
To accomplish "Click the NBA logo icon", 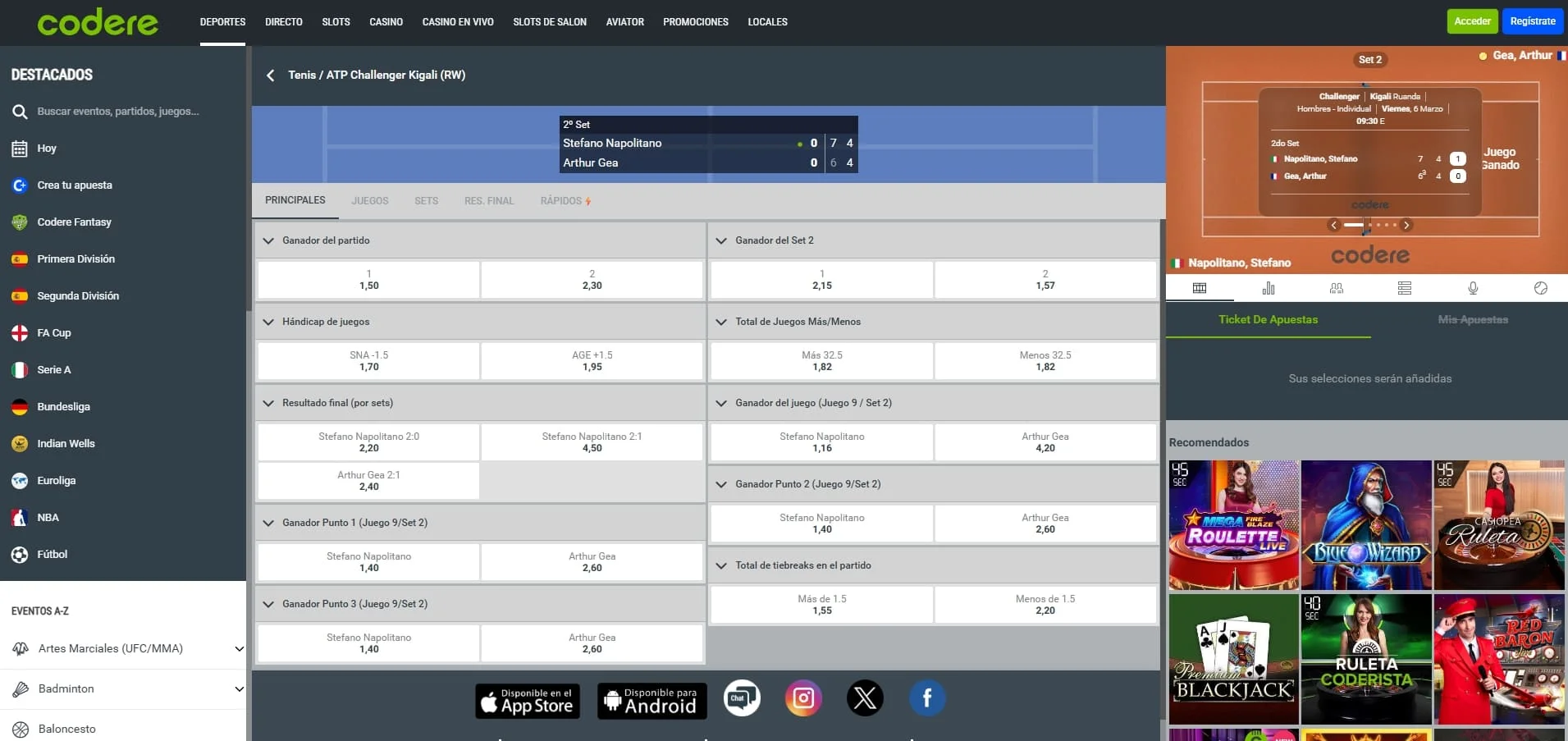I will 20,518.
